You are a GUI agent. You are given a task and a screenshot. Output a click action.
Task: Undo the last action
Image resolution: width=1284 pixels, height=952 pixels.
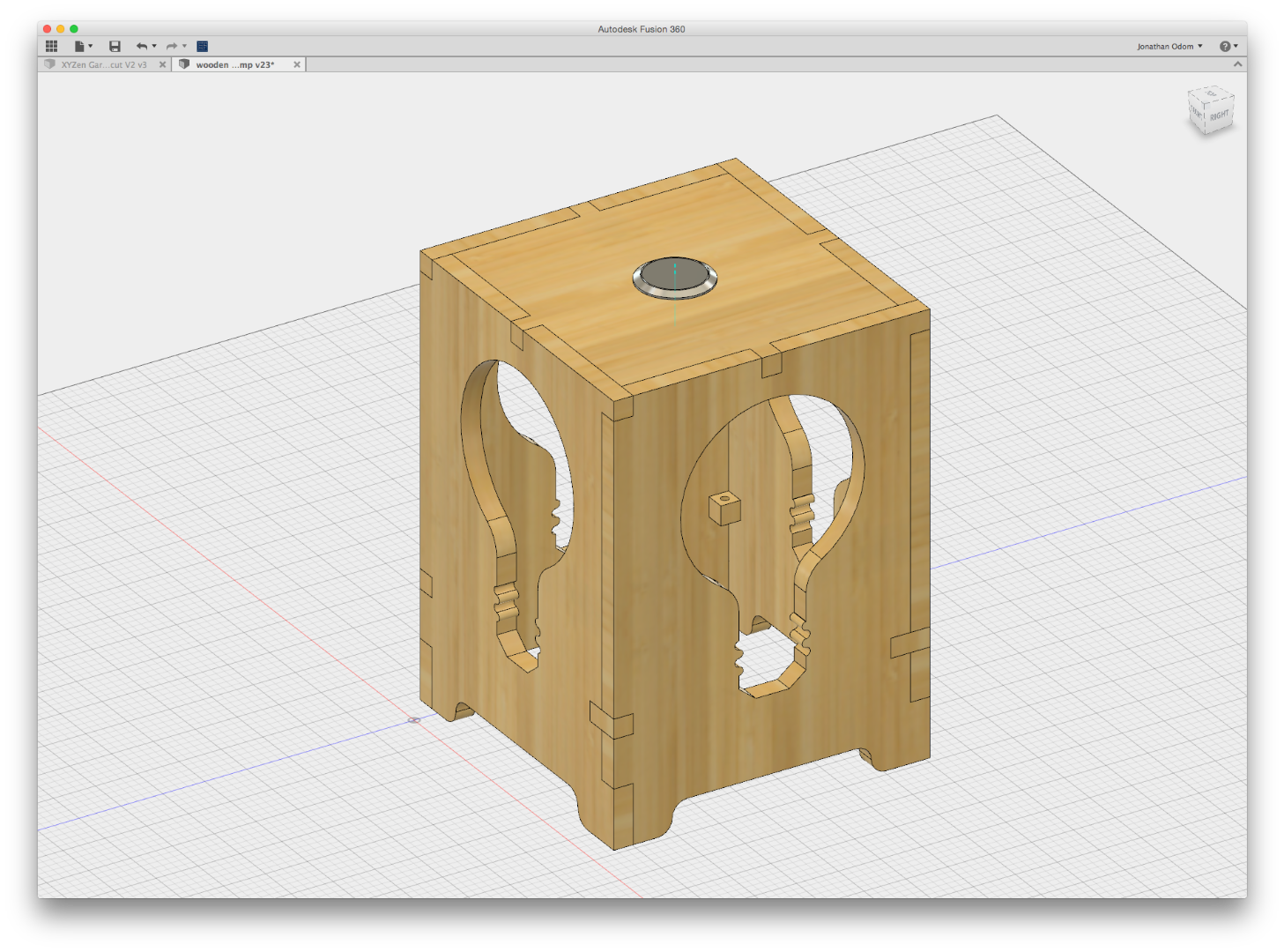pos(141,46)
